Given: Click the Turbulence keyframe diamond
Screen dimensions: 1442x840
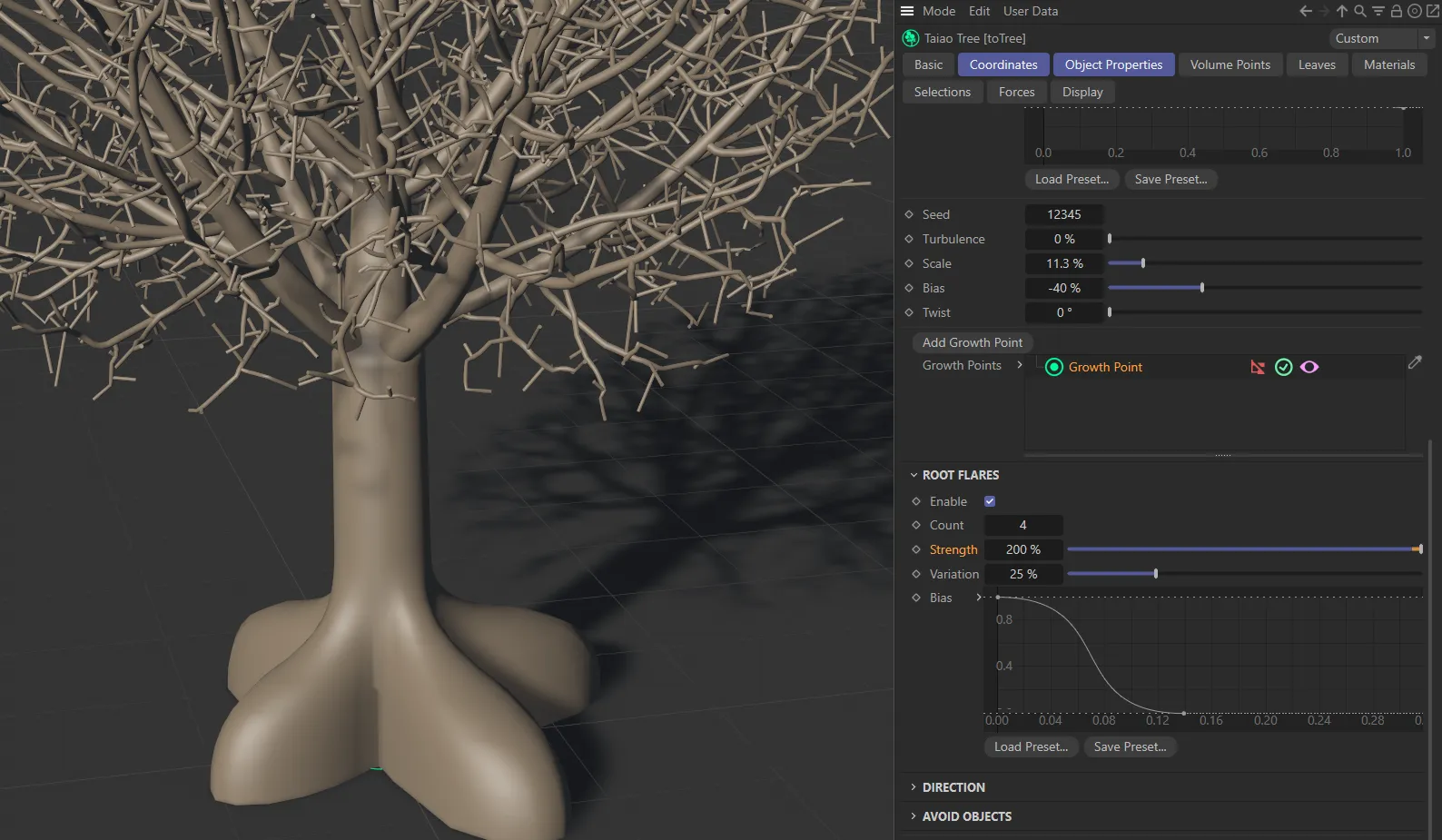Looking at the screenshot, I should 909,239.
